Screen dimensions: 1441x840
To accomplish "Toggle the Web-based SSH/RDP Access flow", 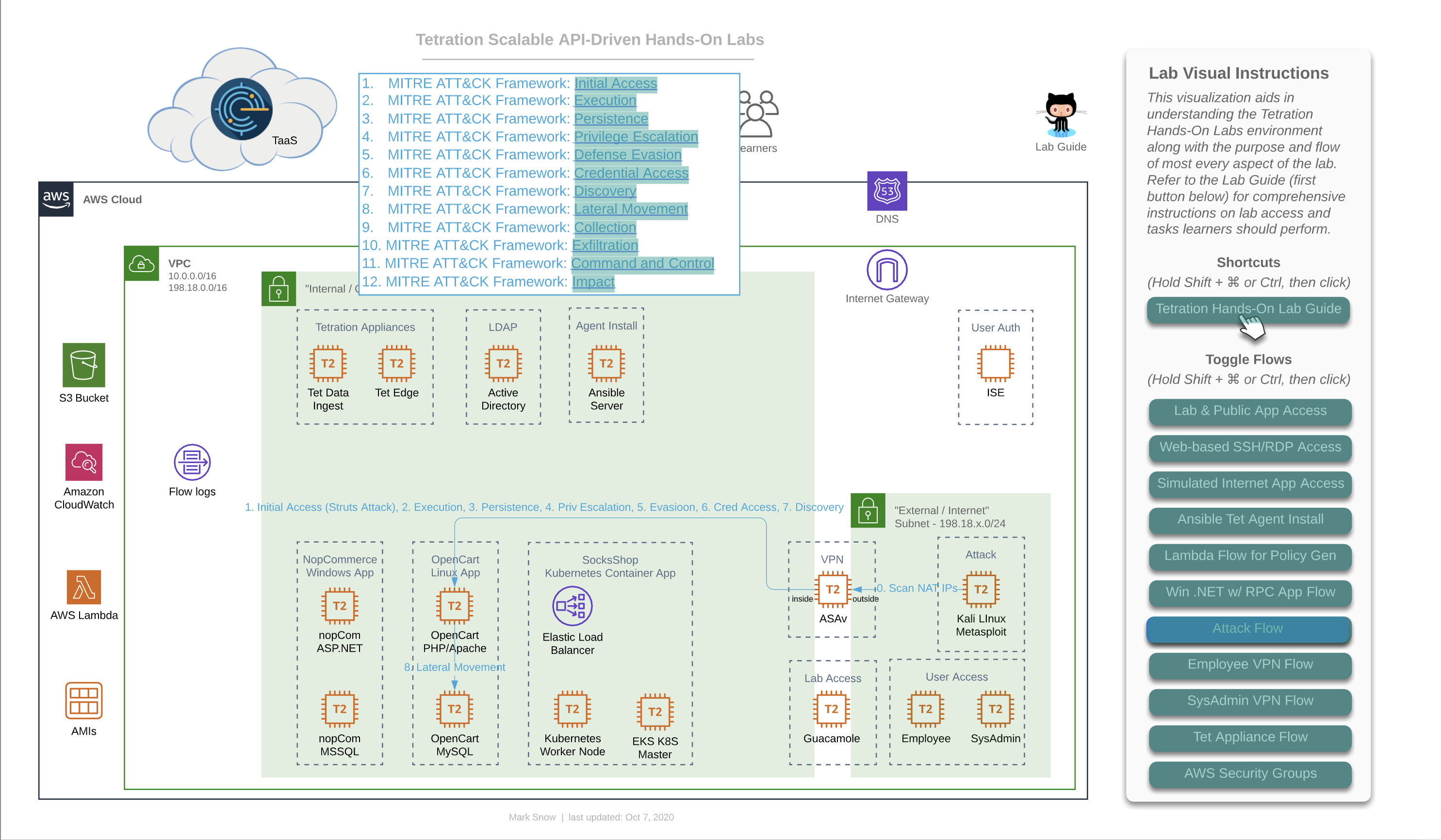I will (x=1250, y=448).
